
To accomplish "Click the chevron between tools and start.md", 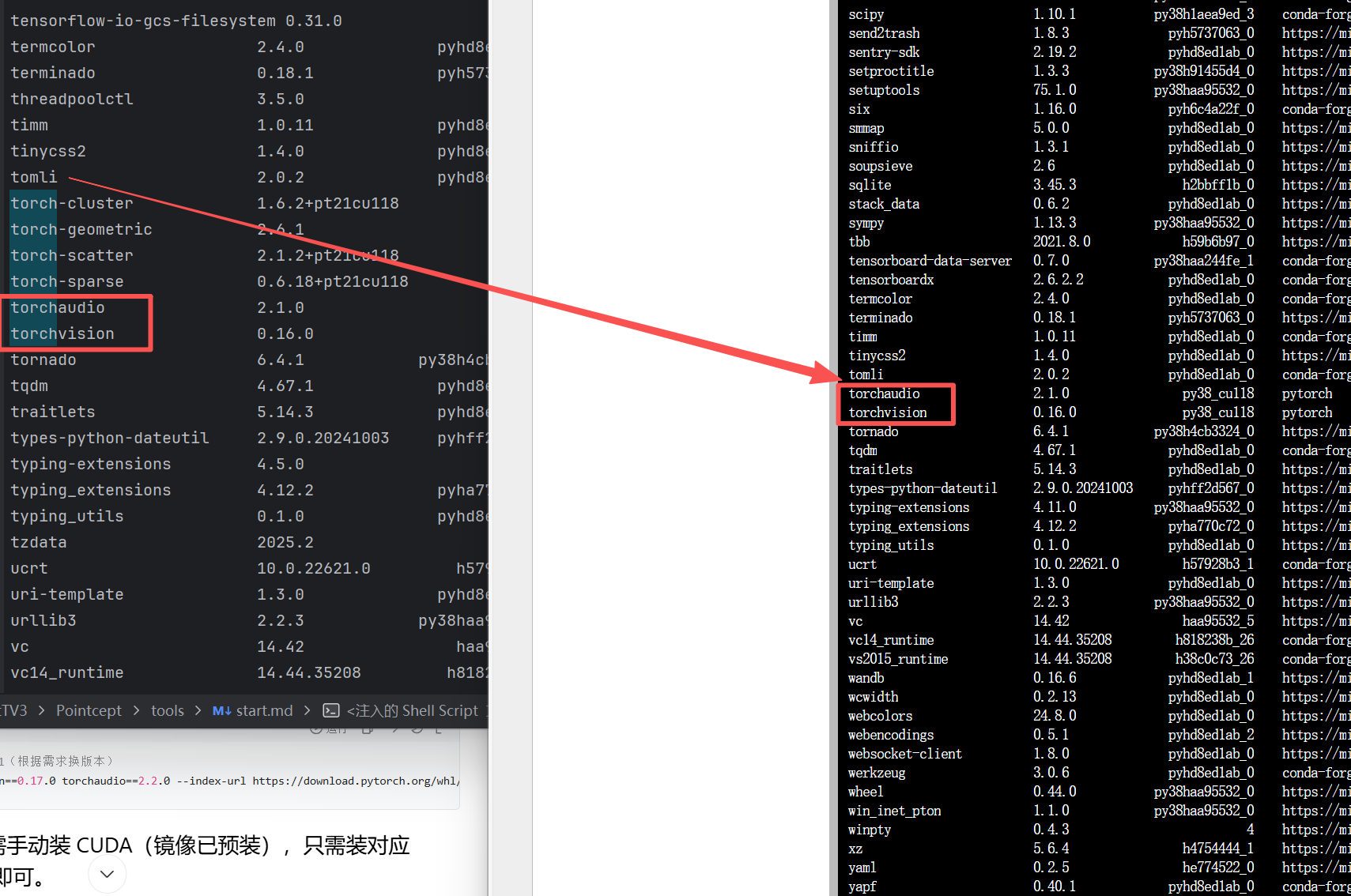I will click(198, 710).
